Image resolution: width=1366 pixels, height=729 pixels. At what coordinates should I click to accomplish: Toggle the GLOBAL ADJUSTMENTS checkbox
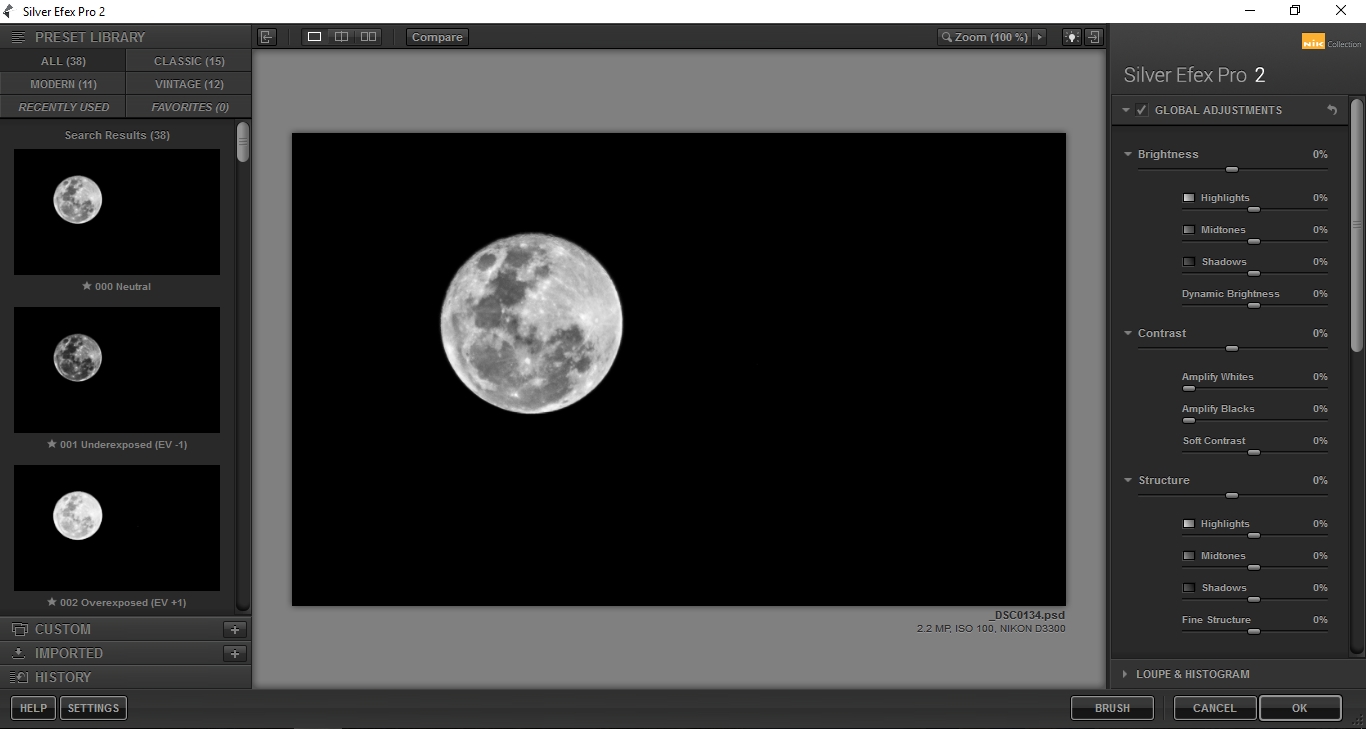[1141, 110]
